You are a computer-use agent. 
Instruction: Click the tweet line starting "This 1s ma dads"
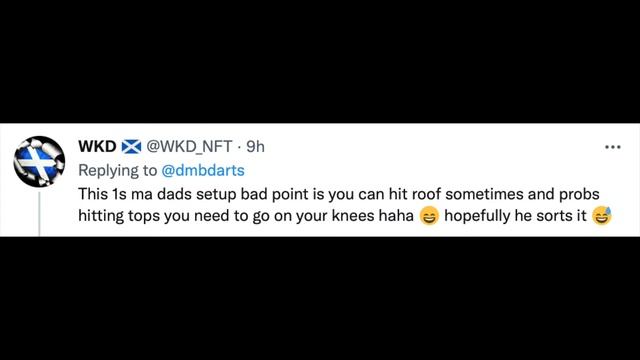coord(339,194)
